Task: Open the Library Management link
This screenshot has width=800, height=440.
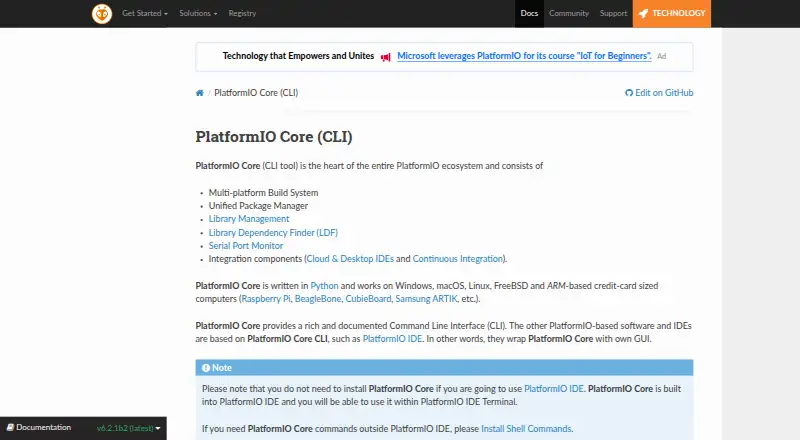Action: pos(249,219)
